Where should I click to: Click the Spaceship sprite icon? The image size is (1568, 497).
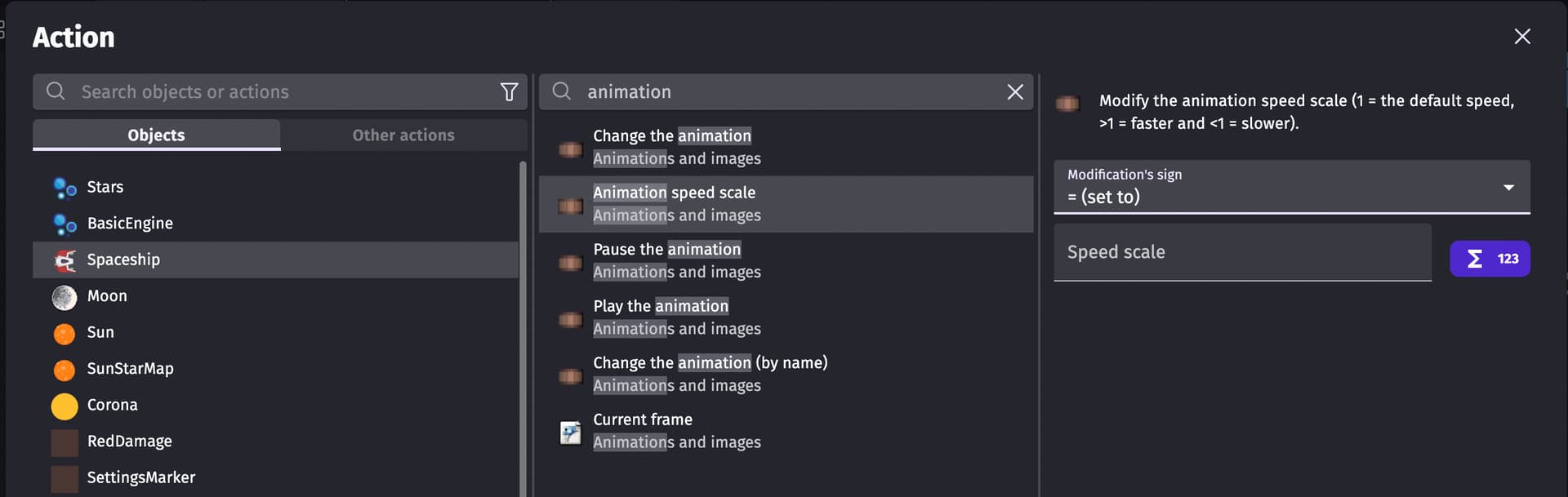tap(65, 260)
